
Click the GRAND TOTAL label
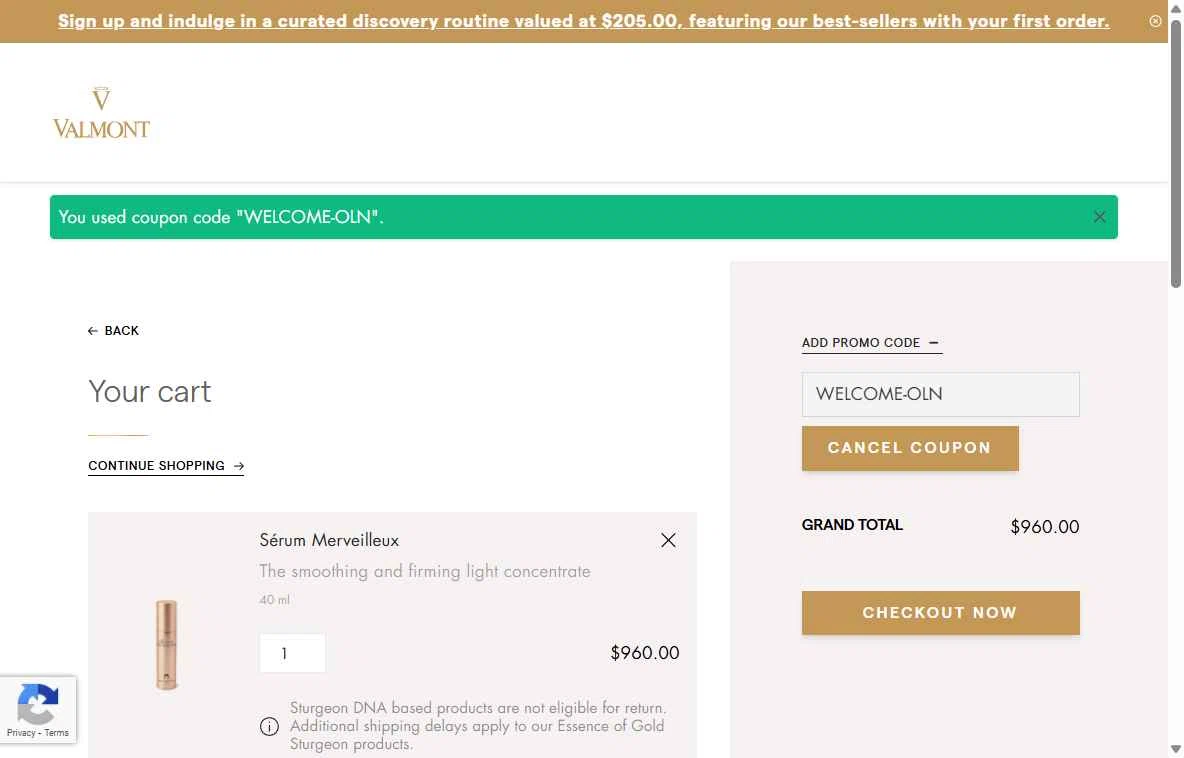point(852,525)
